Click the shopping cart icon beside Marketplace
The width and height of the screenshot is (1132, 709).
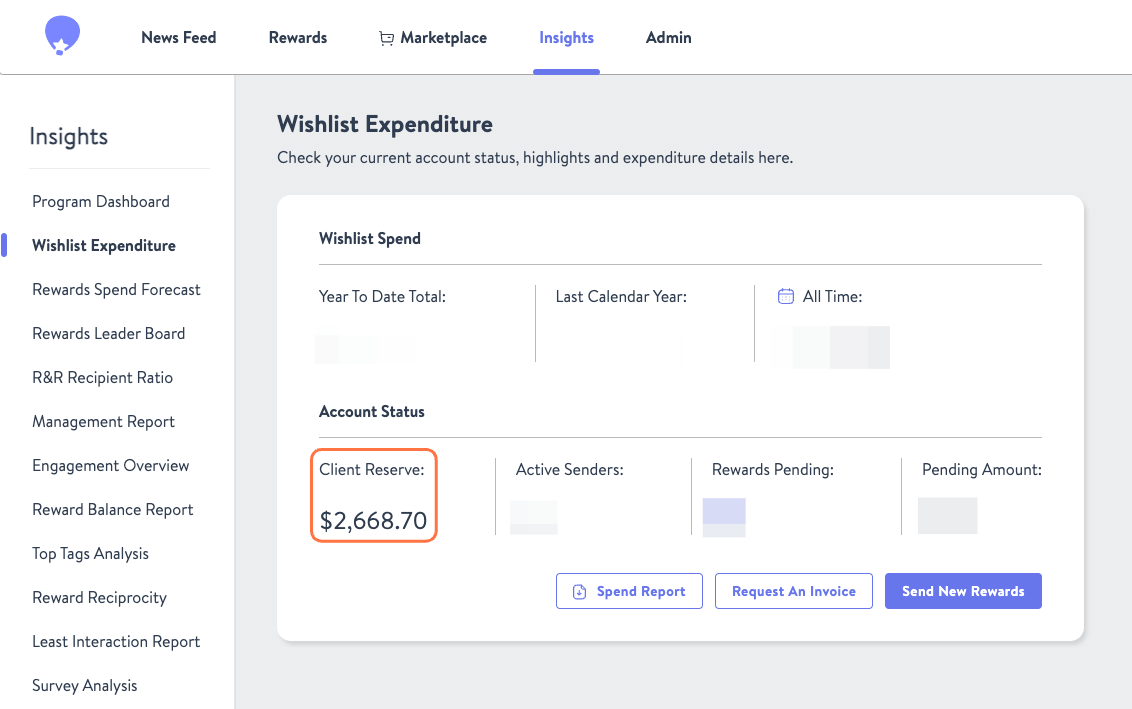[386, 37]
